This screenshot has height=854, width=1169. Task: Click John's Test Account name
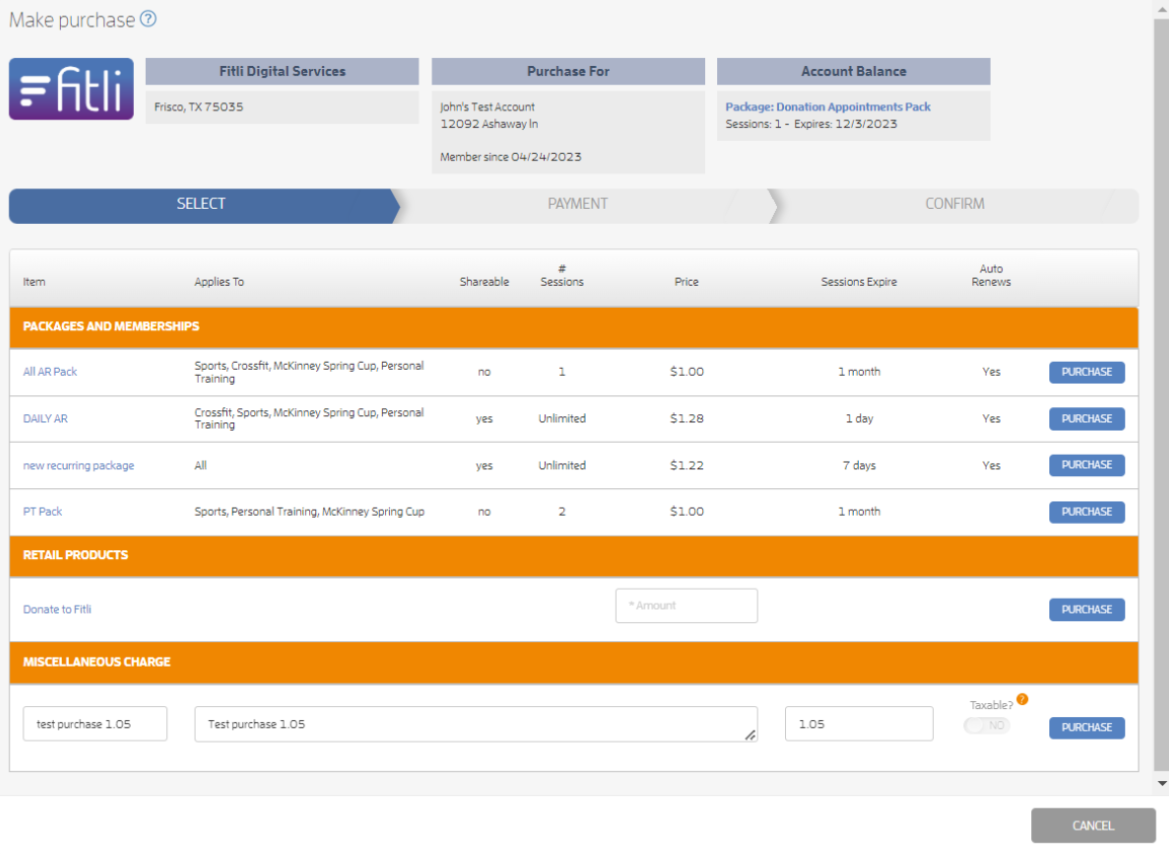(487, 107)
